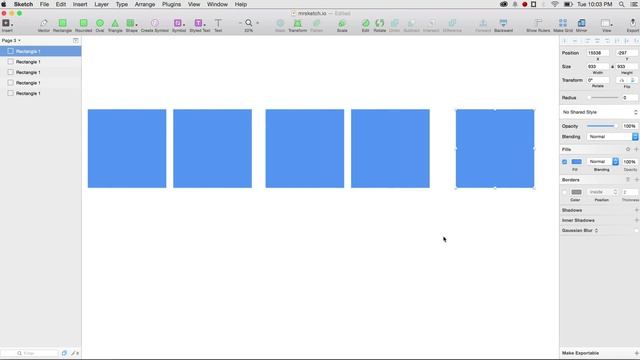The image size is (640, 360).
Task: Add an inner shadow with plus button
Action: pos(636,220)
